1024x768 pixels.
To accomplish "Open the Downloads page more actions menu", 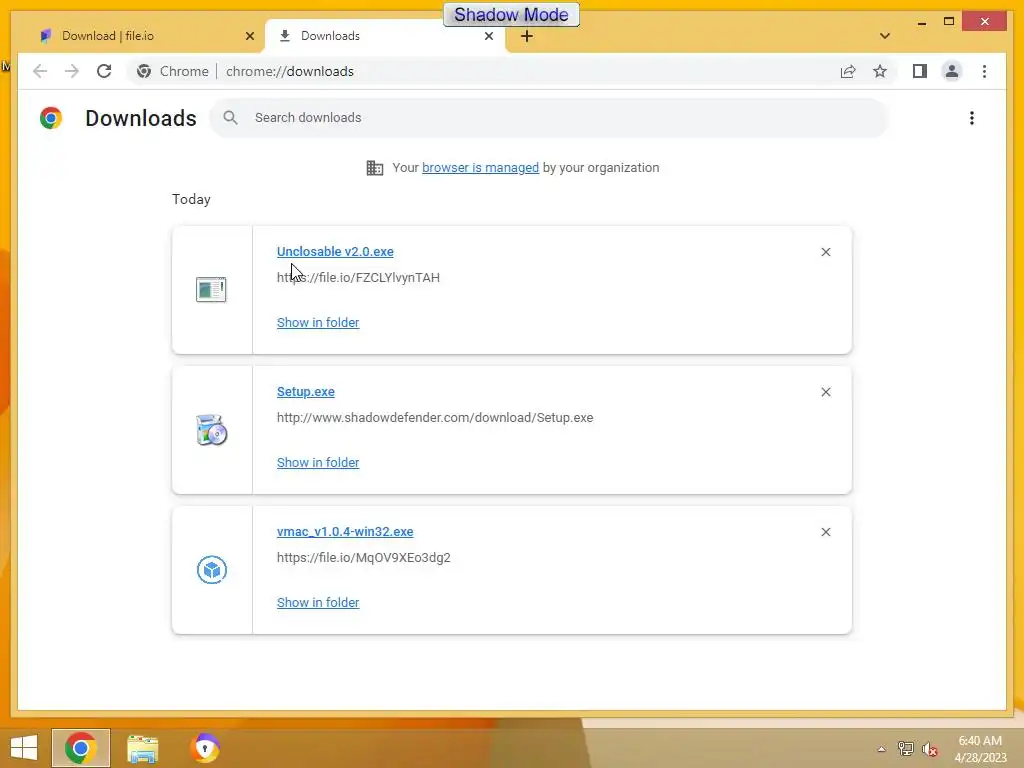I will [972, 118].
